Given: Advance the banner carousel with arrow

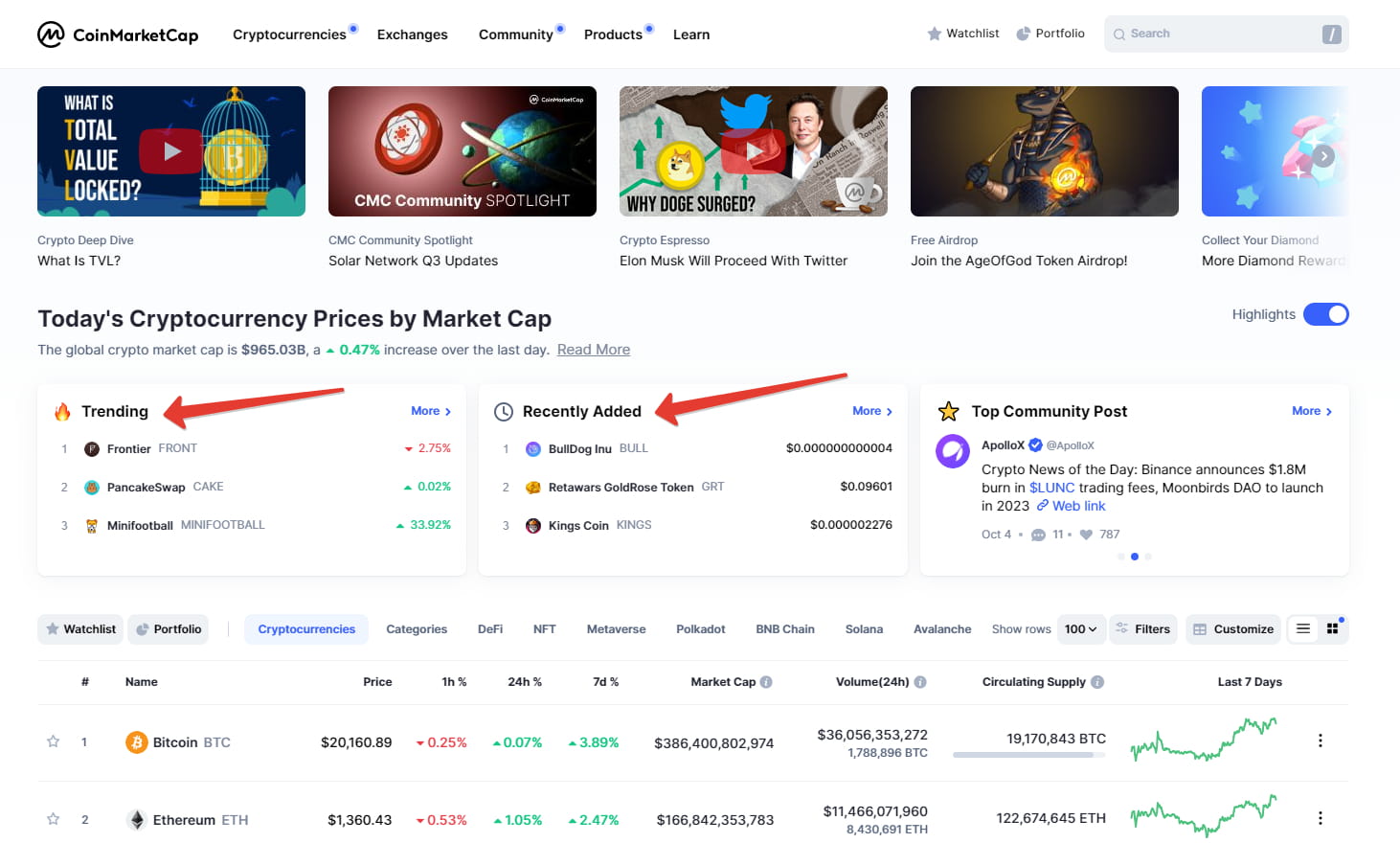Looking at the screenshot, I should (1323, 156).
